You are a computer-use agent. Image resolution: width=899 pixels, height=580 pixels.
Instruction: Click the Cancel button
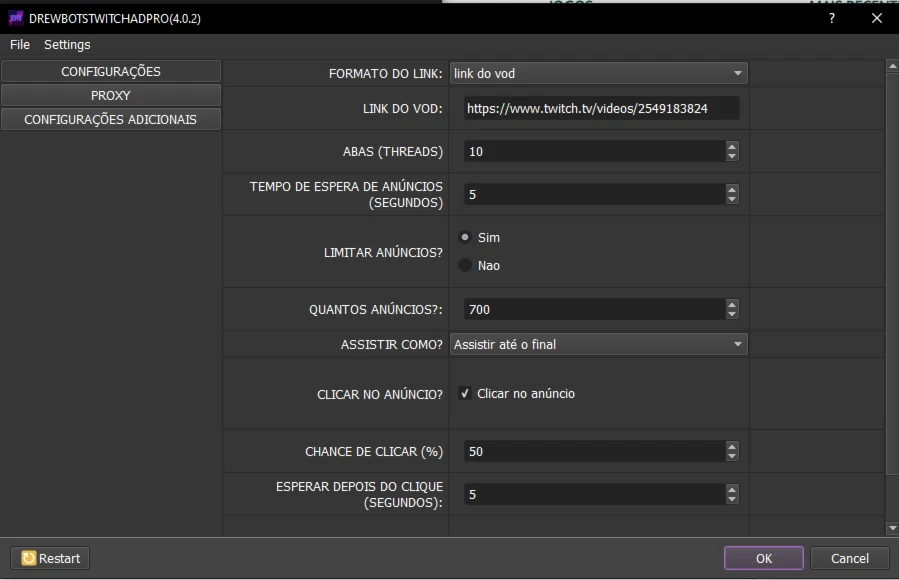pyautogui.click(x=850, y=558)
